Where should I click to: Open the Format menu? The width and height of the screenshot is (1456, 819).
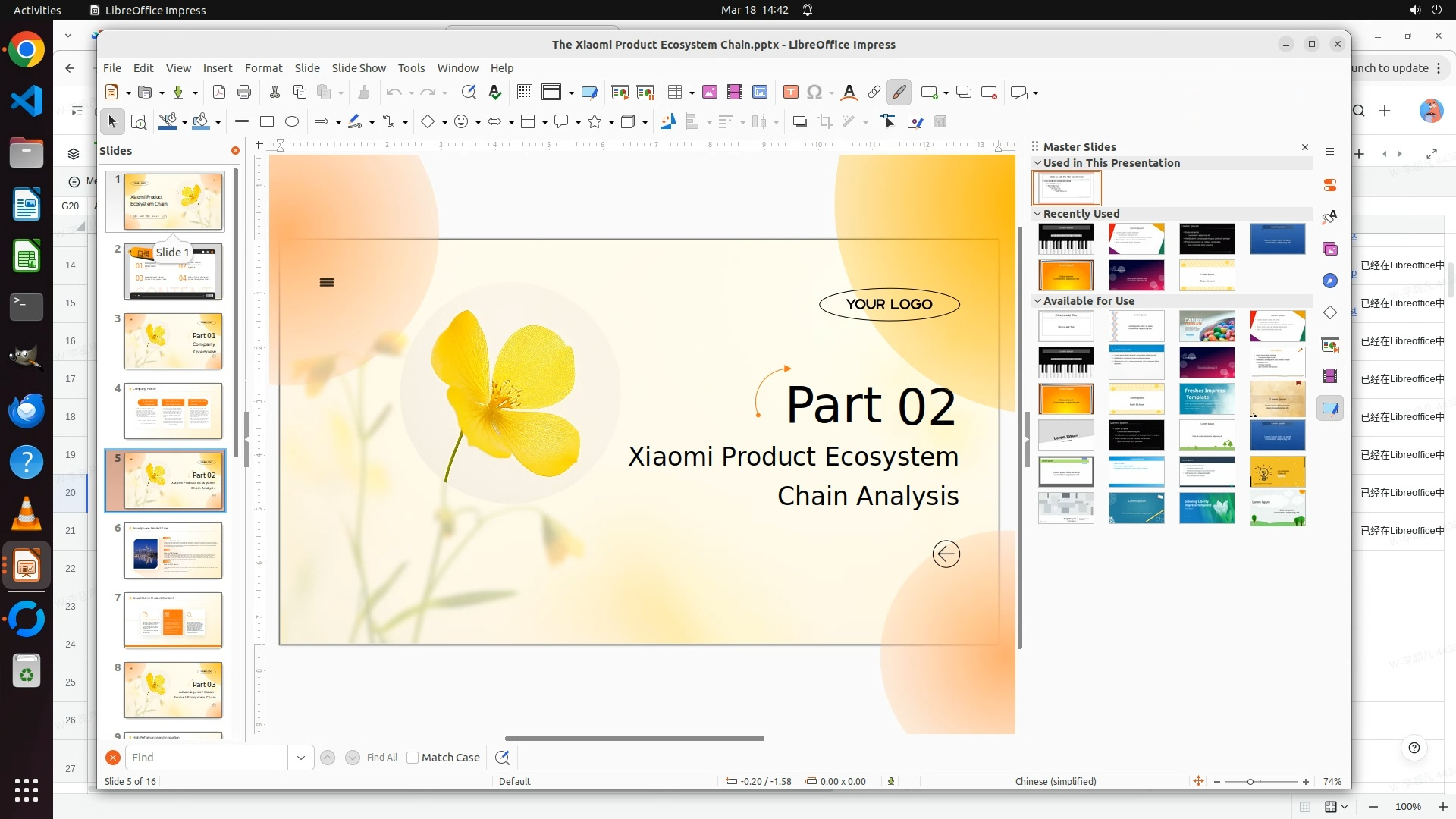click(x=263, y=68)
